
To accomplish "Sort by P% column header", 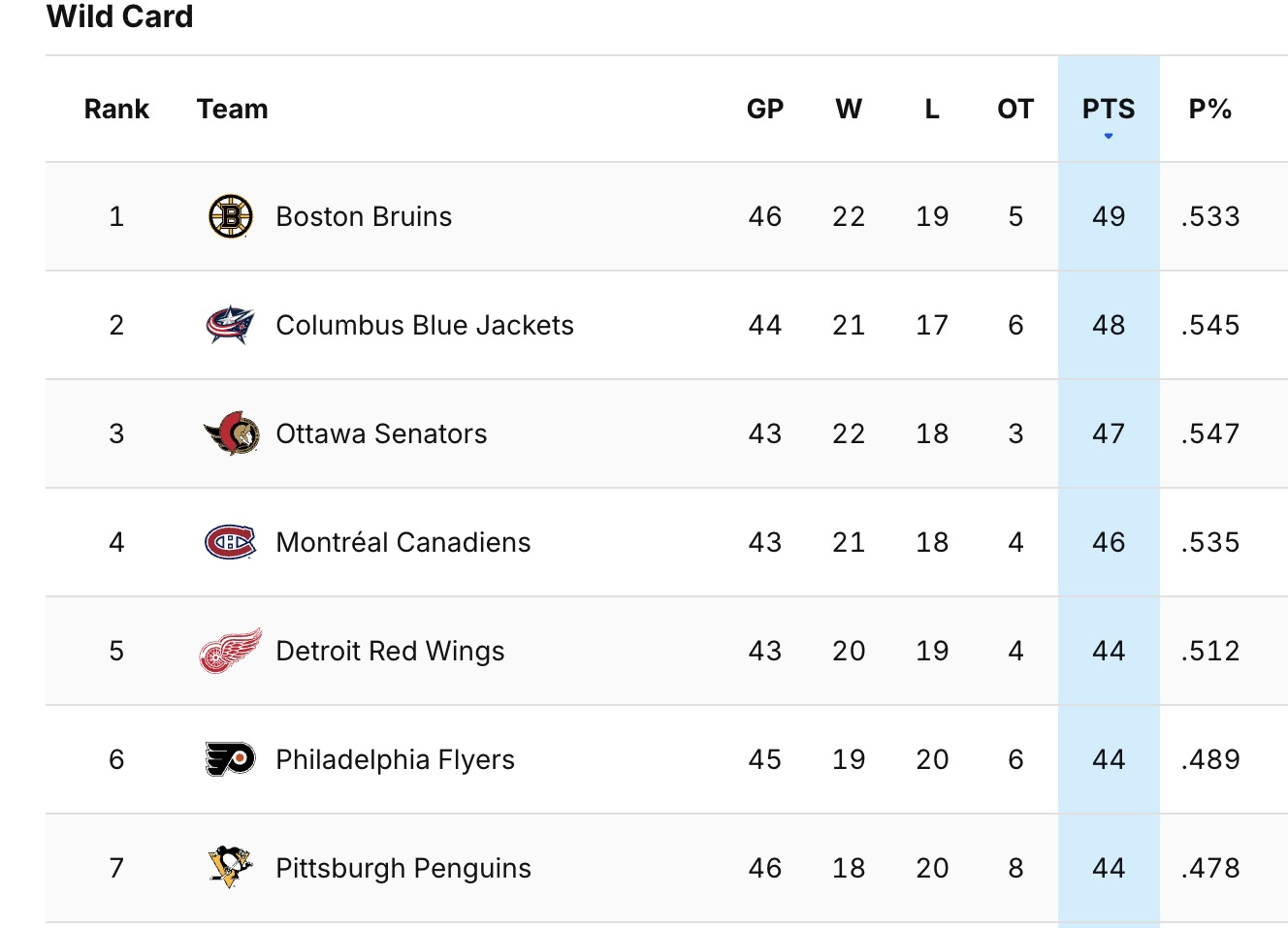I will pos(1210,109).
